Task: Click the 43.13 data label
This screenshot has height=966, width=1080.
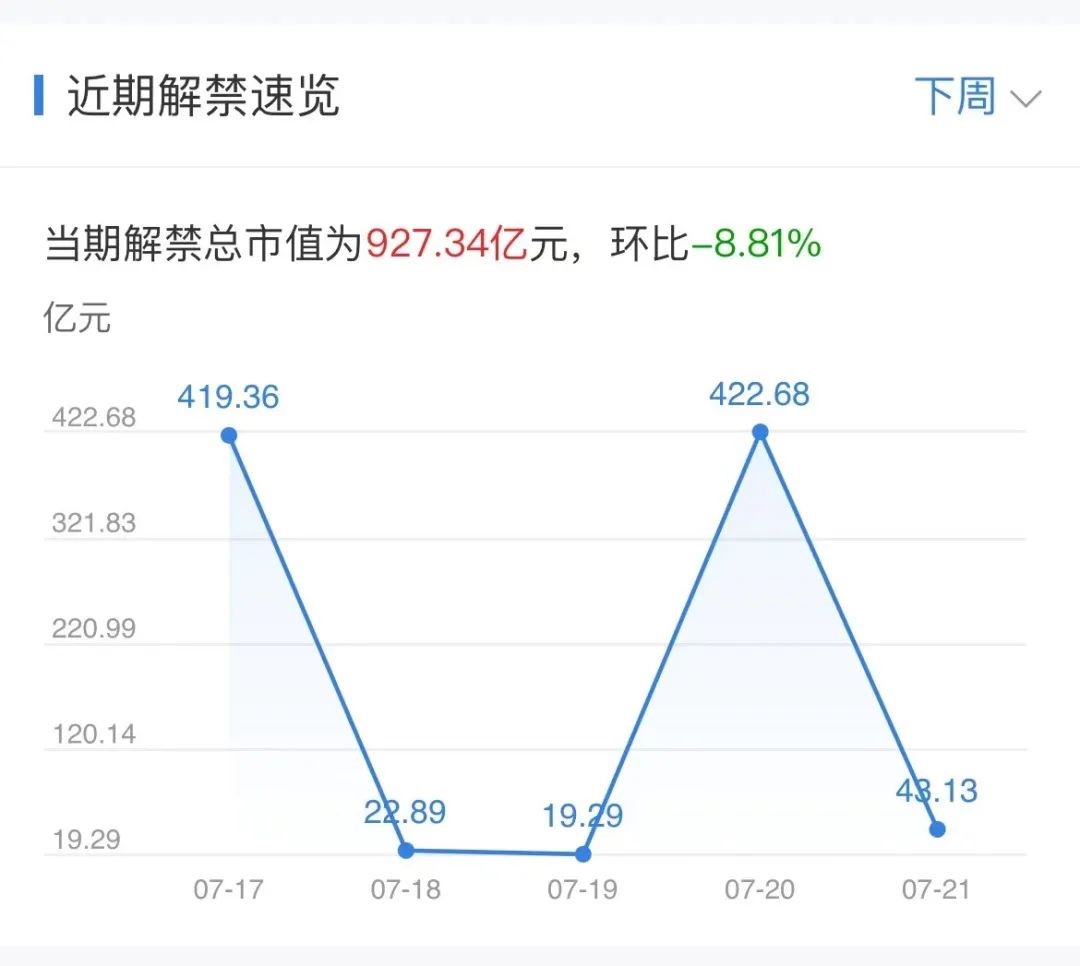Action: point(937,790)
